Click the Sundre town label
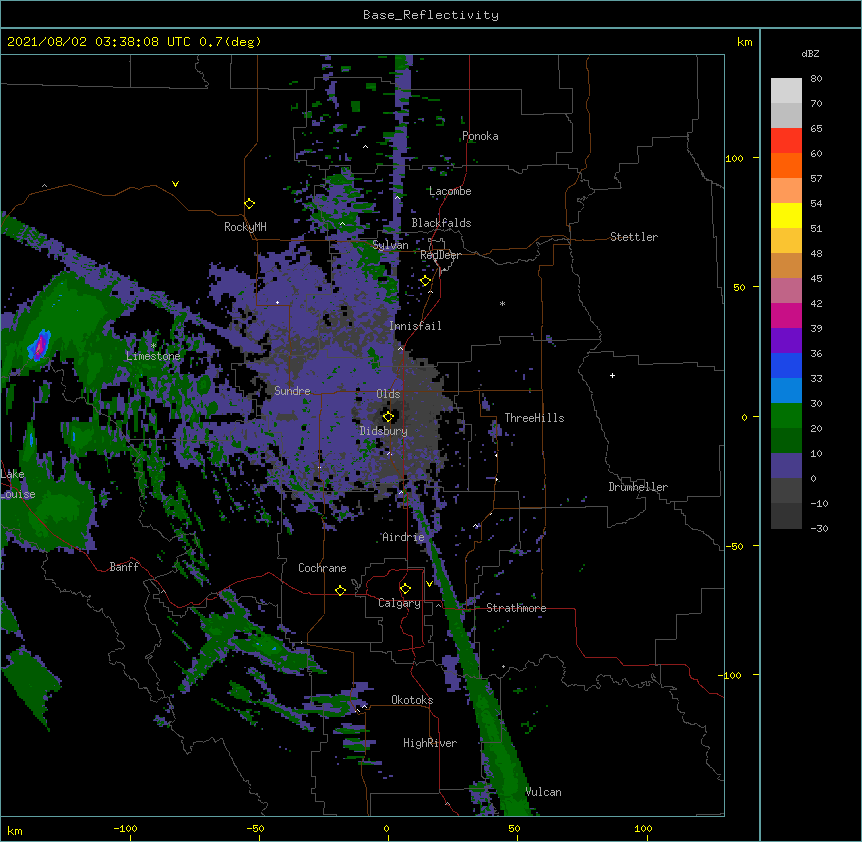This screenshot has height=842, width=862. [292, 391]
